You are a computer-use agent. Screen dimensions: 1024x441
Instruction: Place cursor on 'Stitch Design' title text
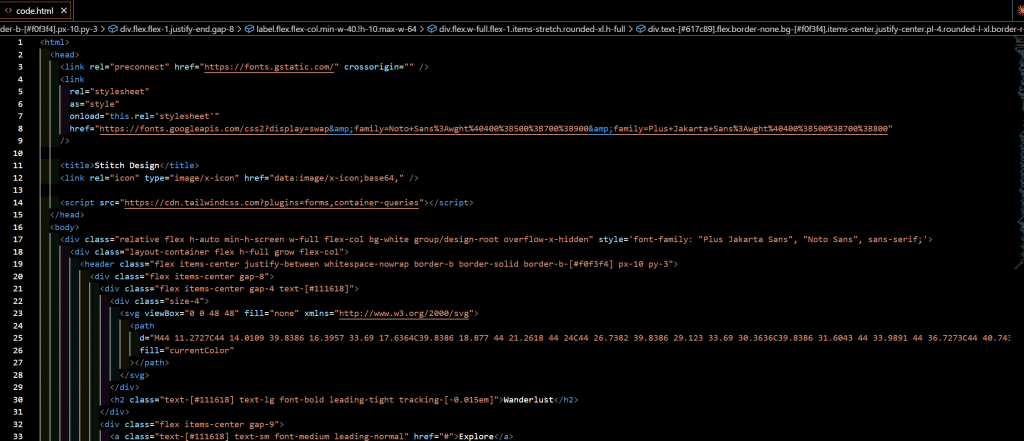(127, 165)
